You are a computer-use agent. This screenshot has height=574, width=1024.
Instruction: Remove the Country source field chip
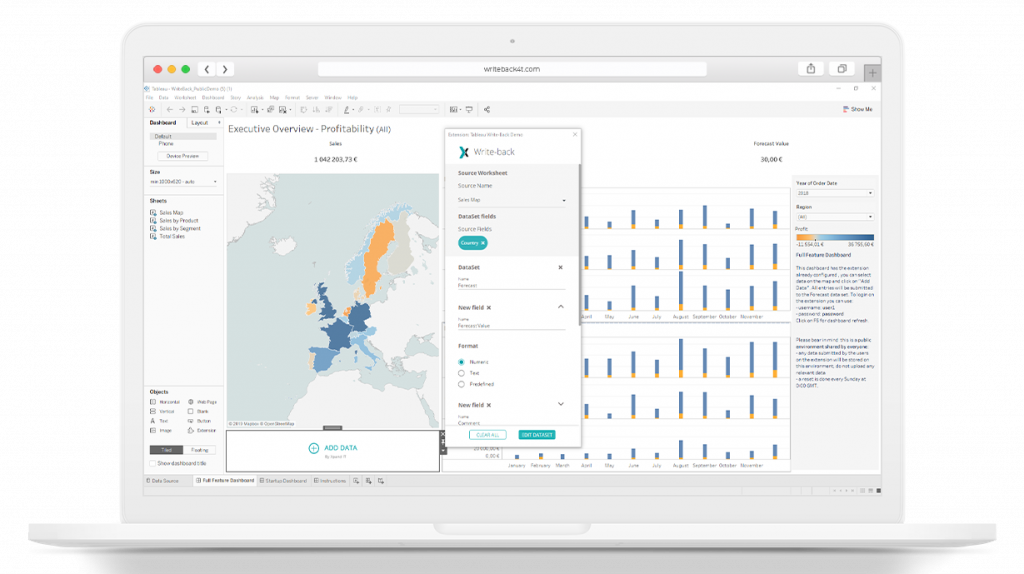pos(483,243)
